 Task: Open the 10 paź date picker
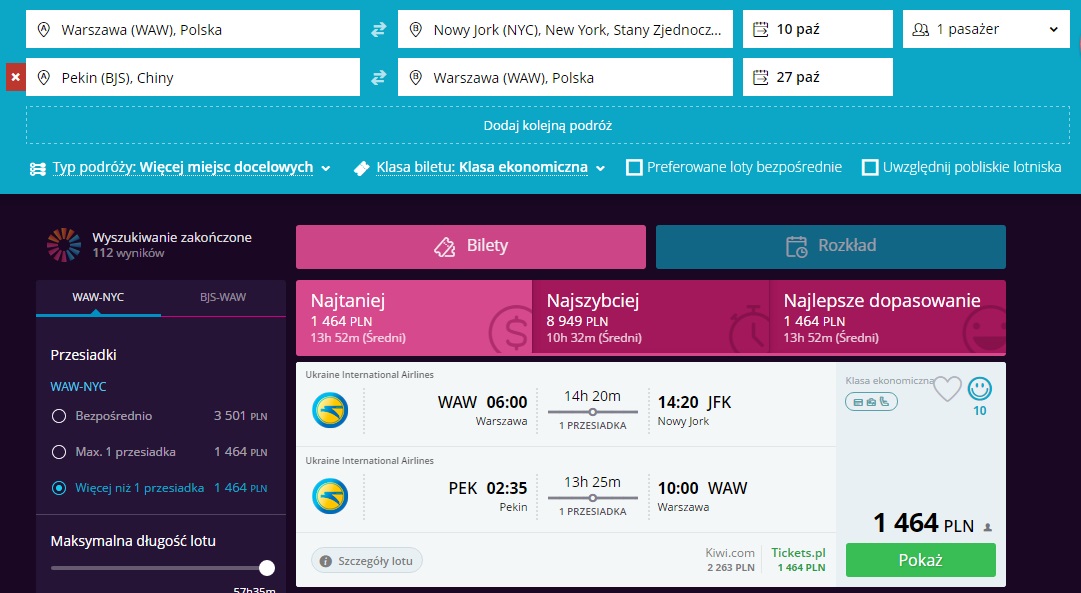(818, 30)
